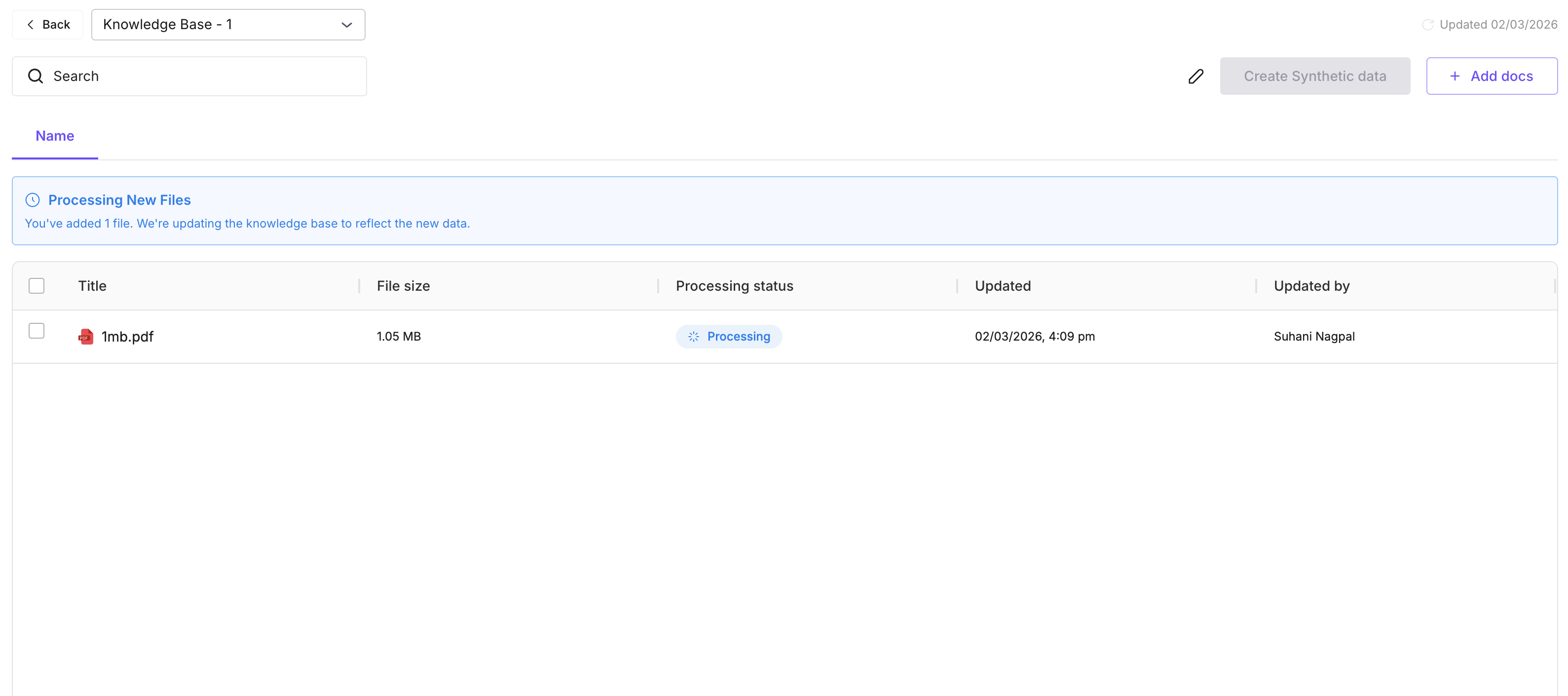The height and width of the screenshot is (696, 1568).
Task: Click the chevron on the Knowledge Base selector
Action: coord(346,25)
